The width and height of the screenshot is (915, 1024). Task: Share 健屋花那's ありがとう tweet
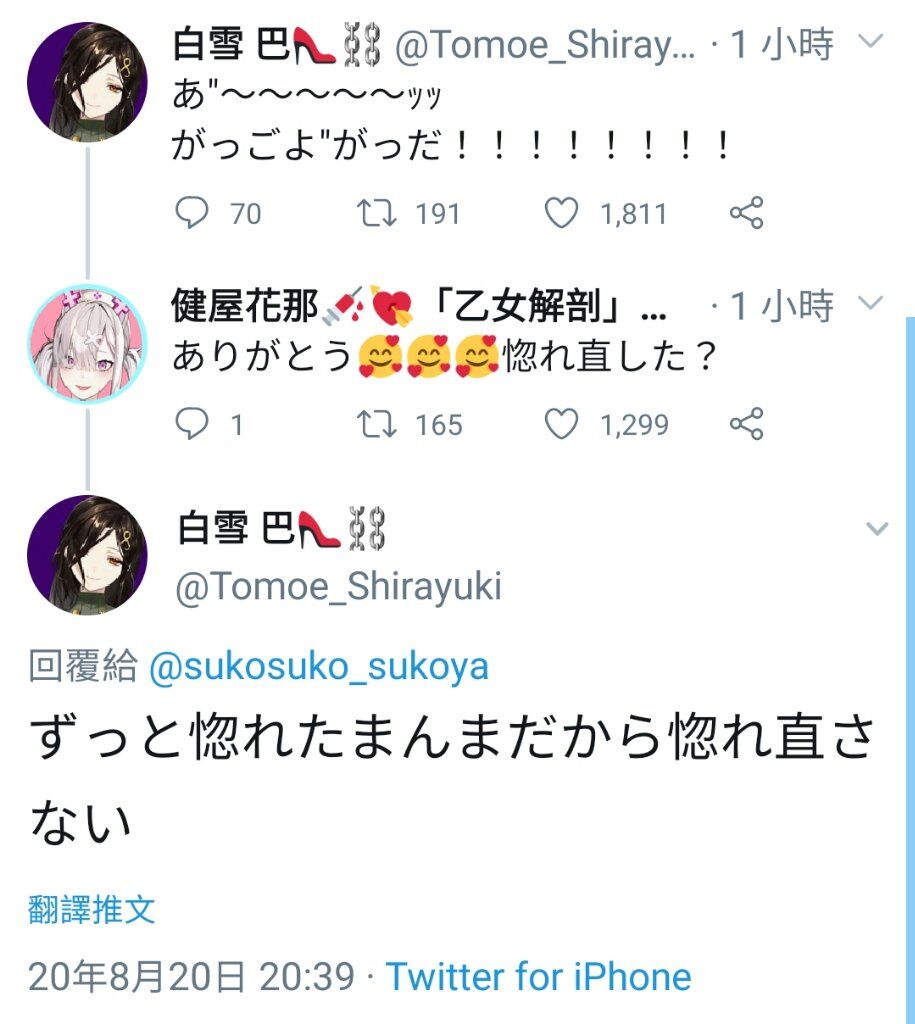746,423
